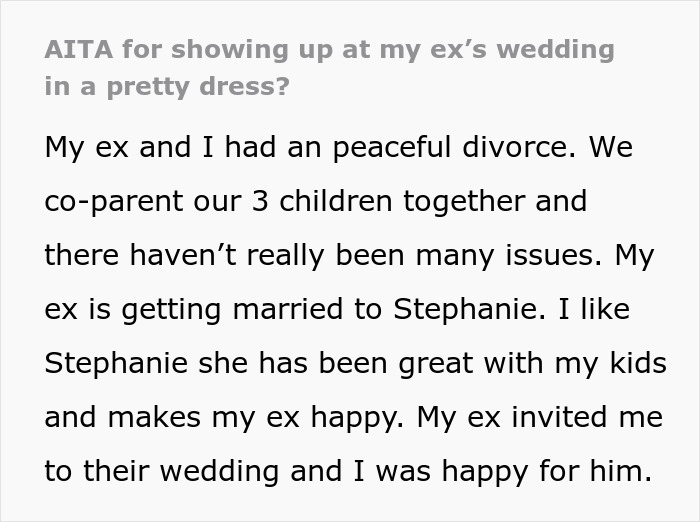Screen dimensions: 700x522
Task: Click the words 'in a pretty dress?'
Action: click(x=167, y=87)
